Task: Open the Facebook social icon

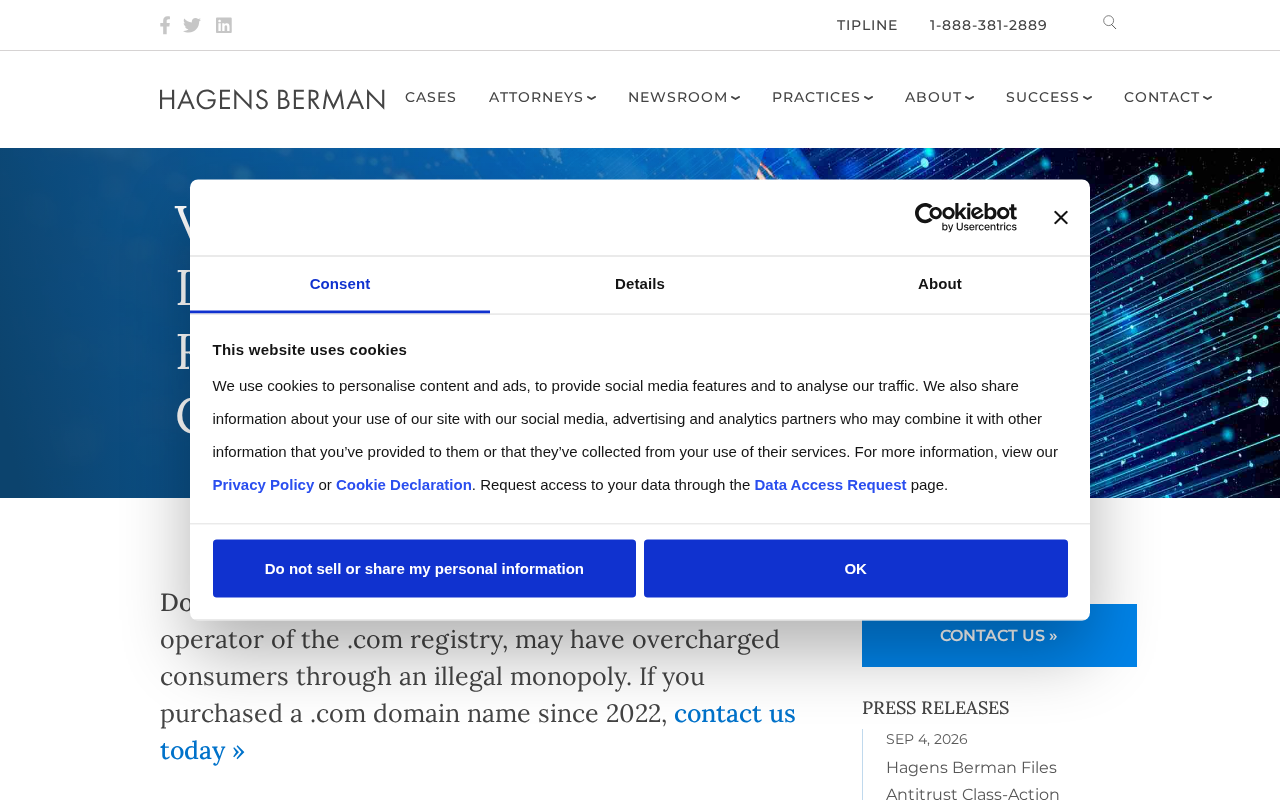Action: pos(165,25)
